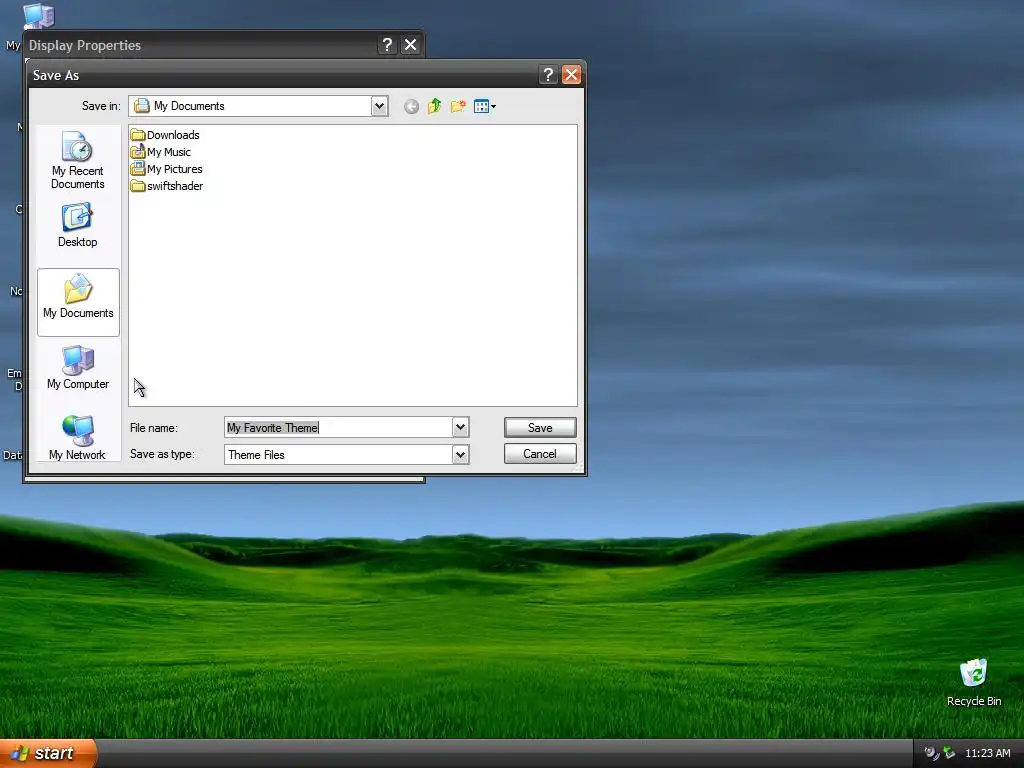Close the Display Properties window
This screenshot has height=768, width=1024.
point(411,44)
